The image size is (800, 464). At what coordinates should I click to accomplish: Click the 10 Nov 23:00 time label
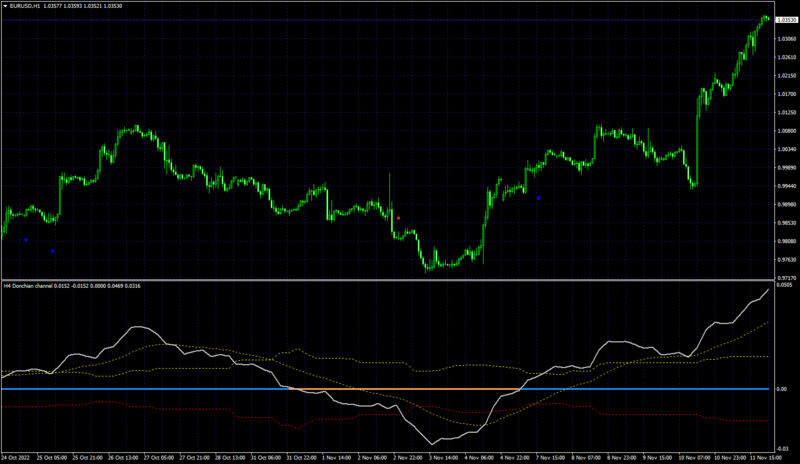pos(730,458)
